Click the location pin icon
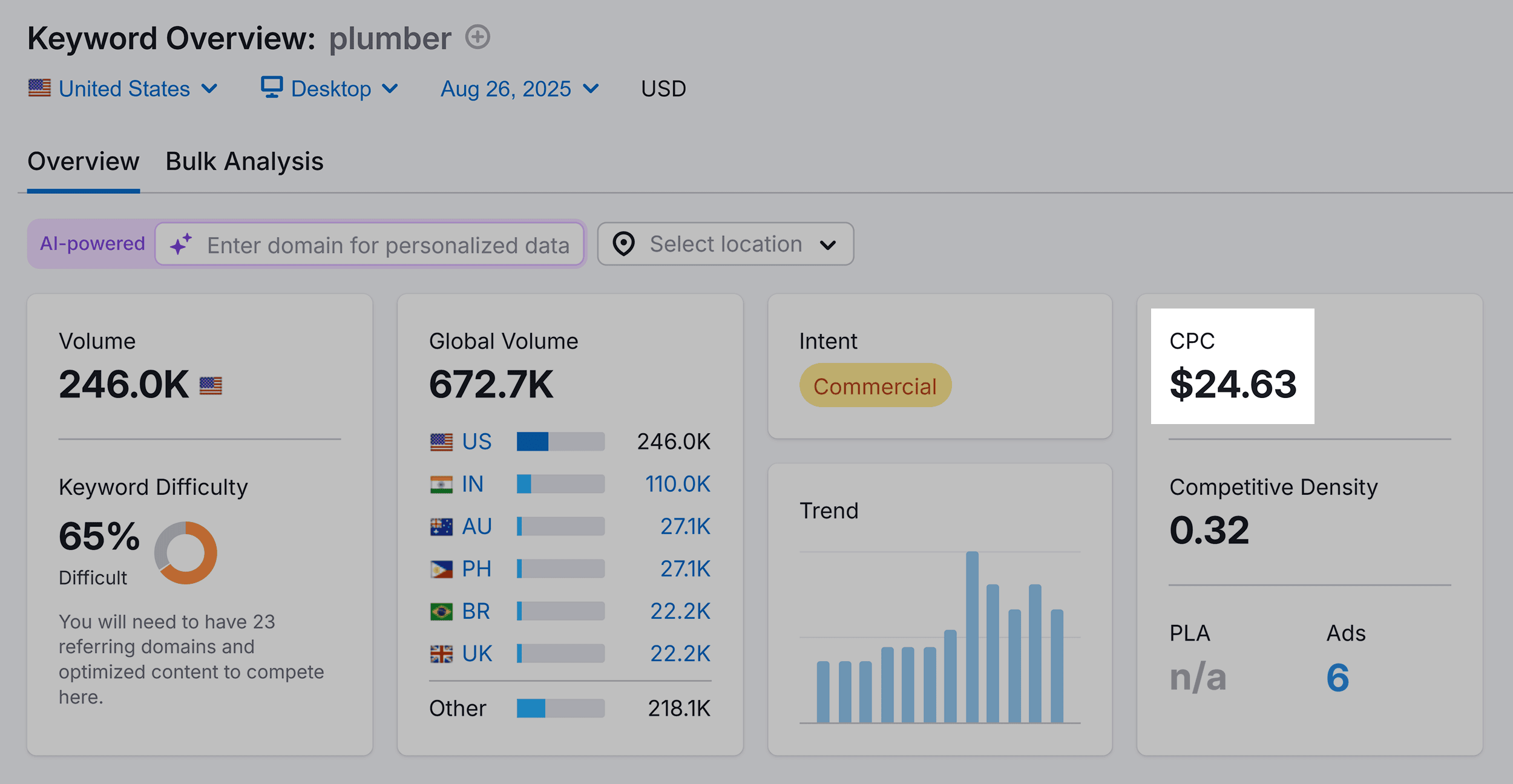Viewport: 1513px width, 784px height. (623, 244)
